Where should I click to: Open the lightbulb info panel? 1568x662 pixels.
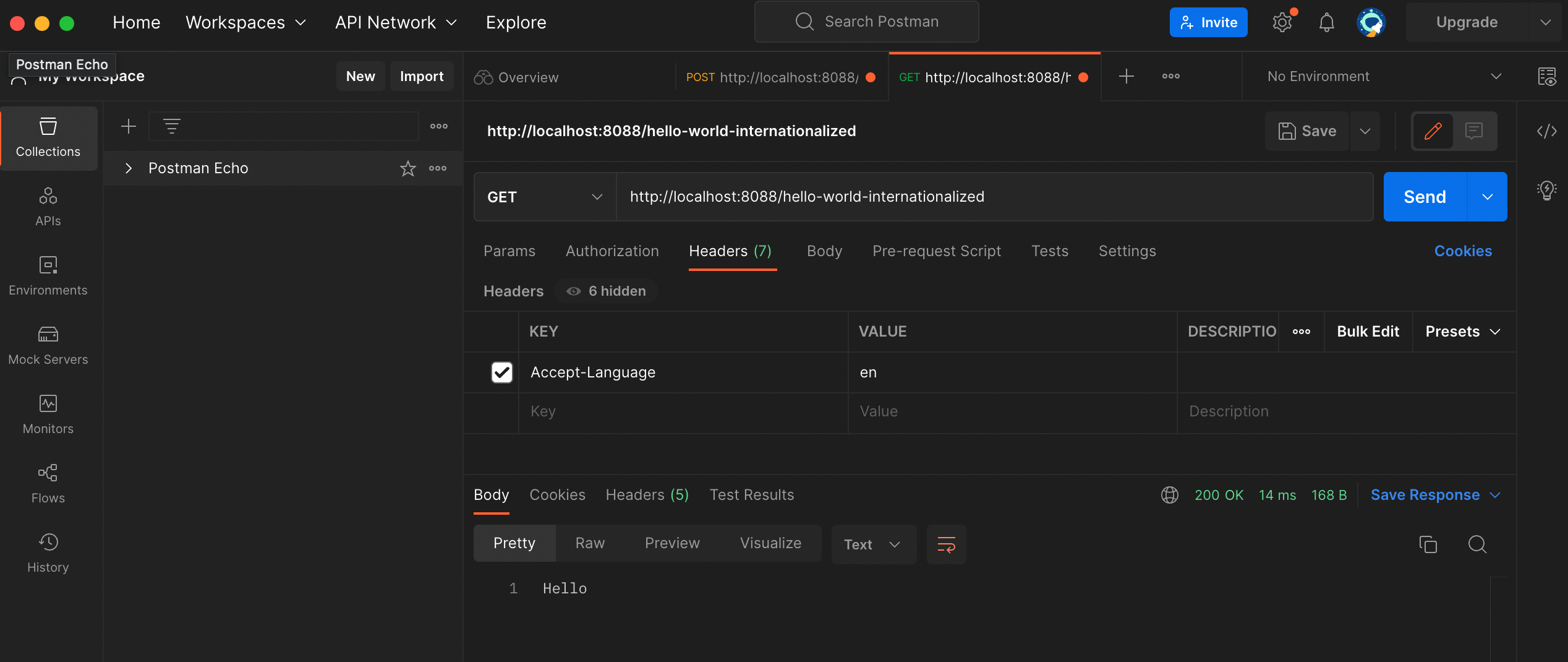click(1547, 190)
